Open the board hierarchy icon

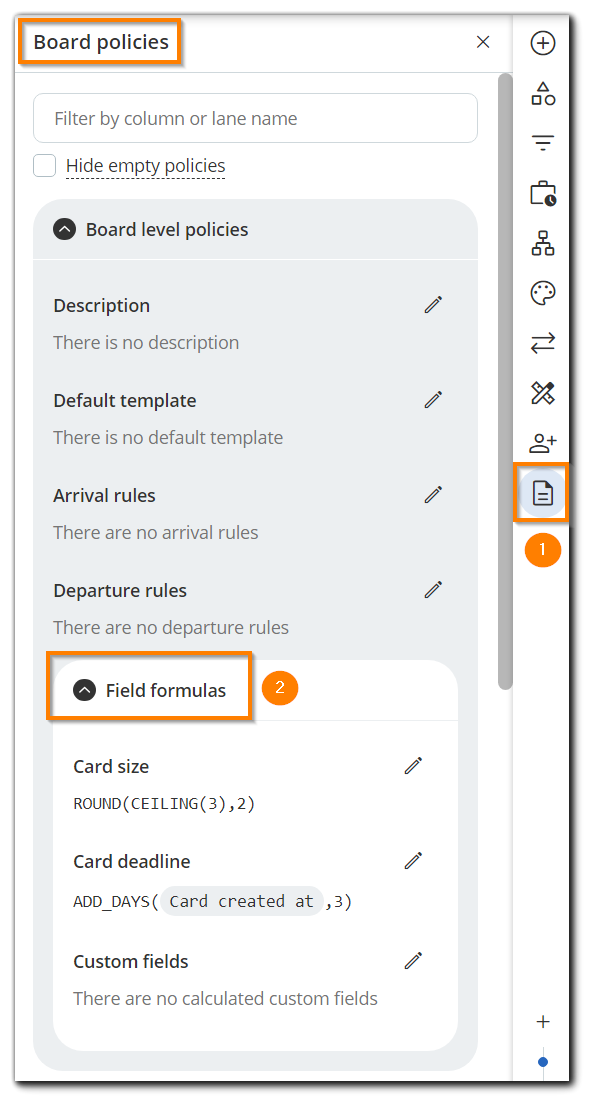[542, 243]
